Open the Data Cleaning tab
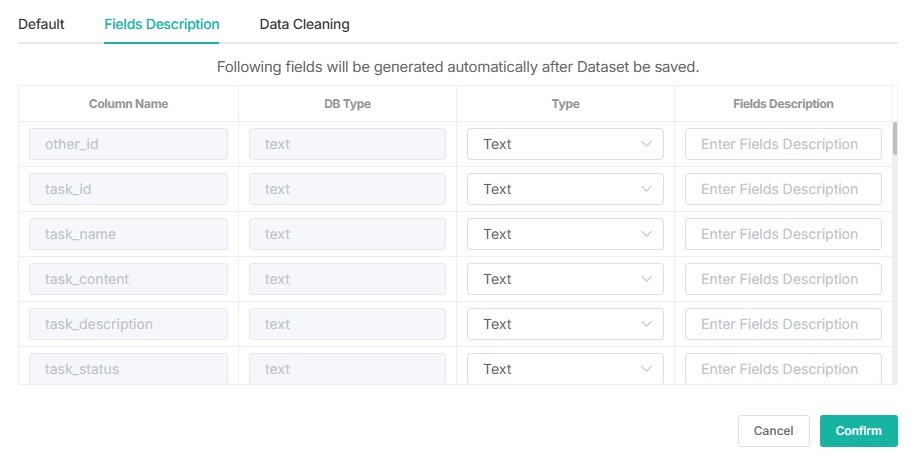 pos(304,24)
